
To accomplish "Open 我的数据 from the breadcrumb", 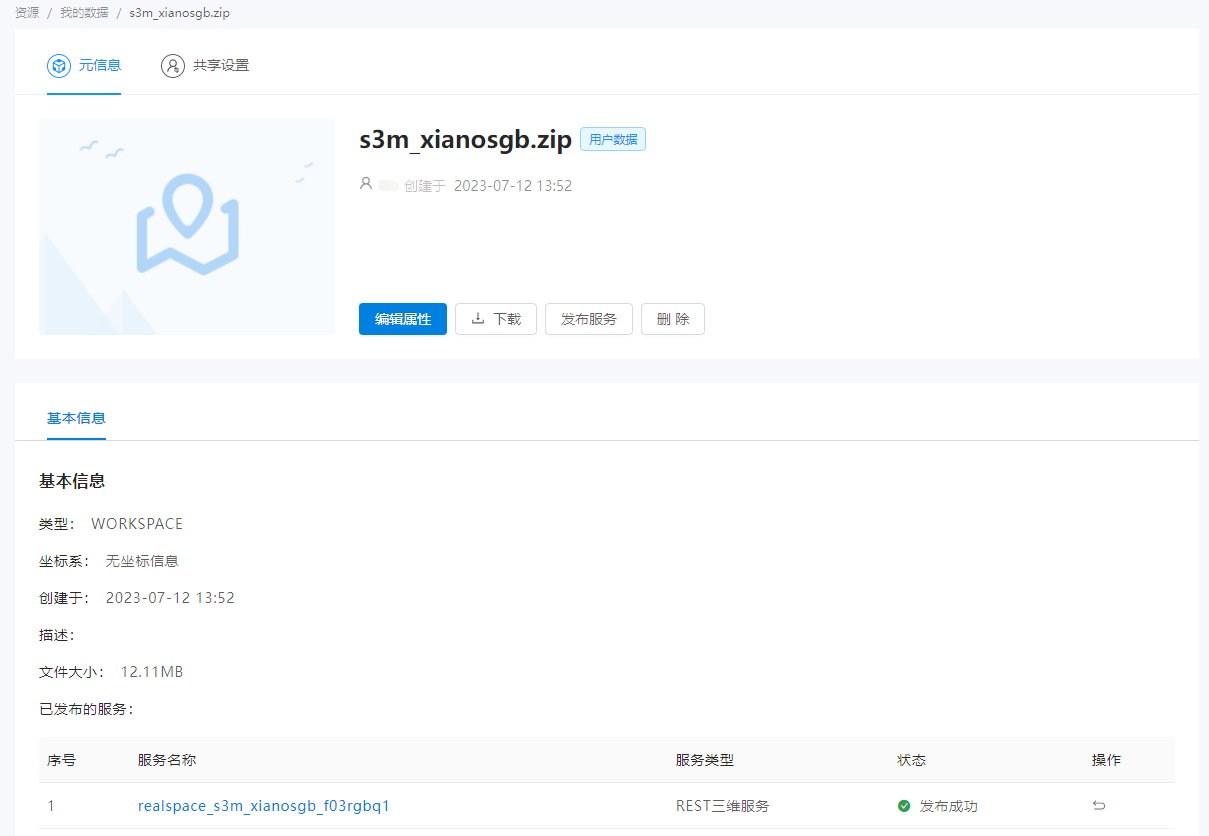I will click(84, 13).
